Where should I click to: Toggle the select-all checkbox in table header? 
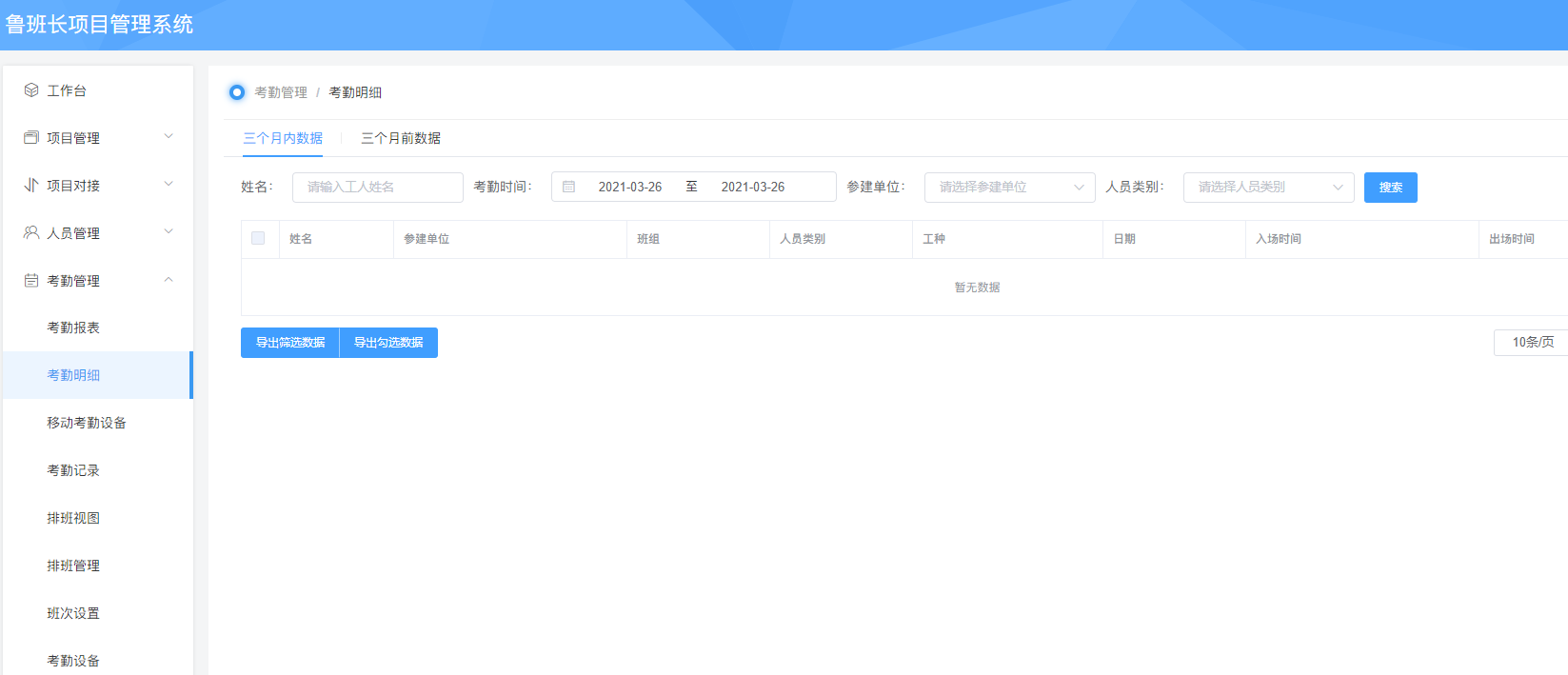(258, 239)
